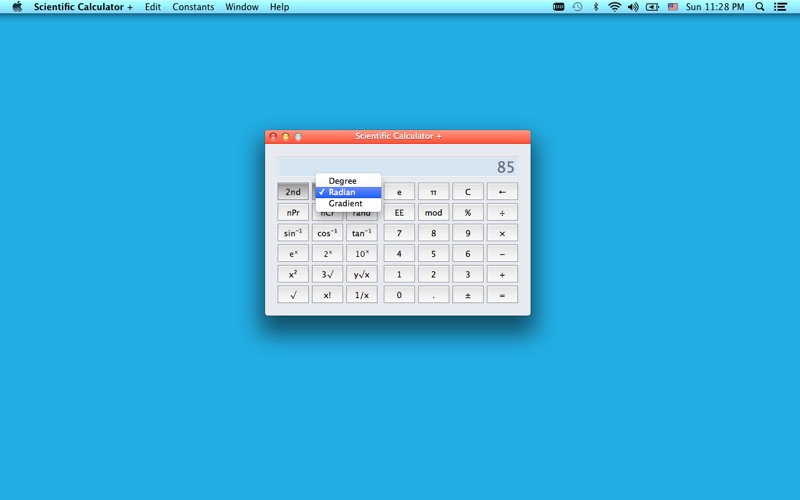Open the Scientific Calculator + app menu
The width and height of the screenshot is (800, 500).
pyautogui.click(x=83, y=7)
